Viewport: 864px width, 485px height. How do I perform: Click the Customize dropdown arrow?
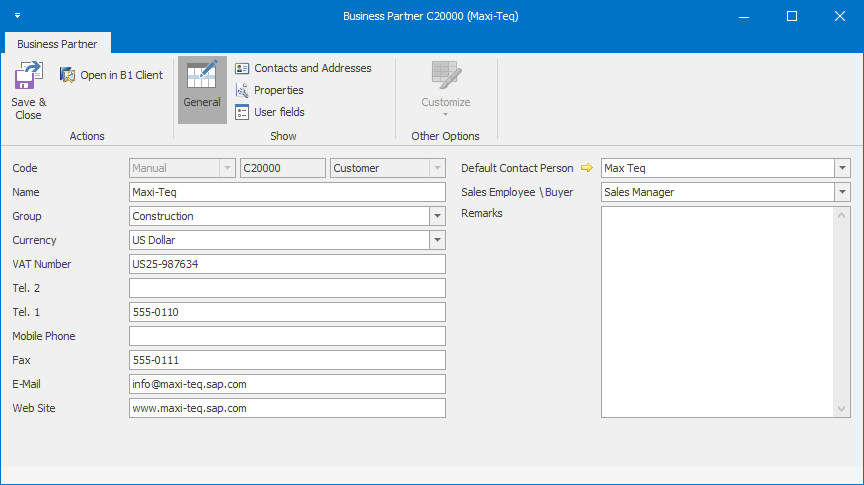(x=445, y=115)
